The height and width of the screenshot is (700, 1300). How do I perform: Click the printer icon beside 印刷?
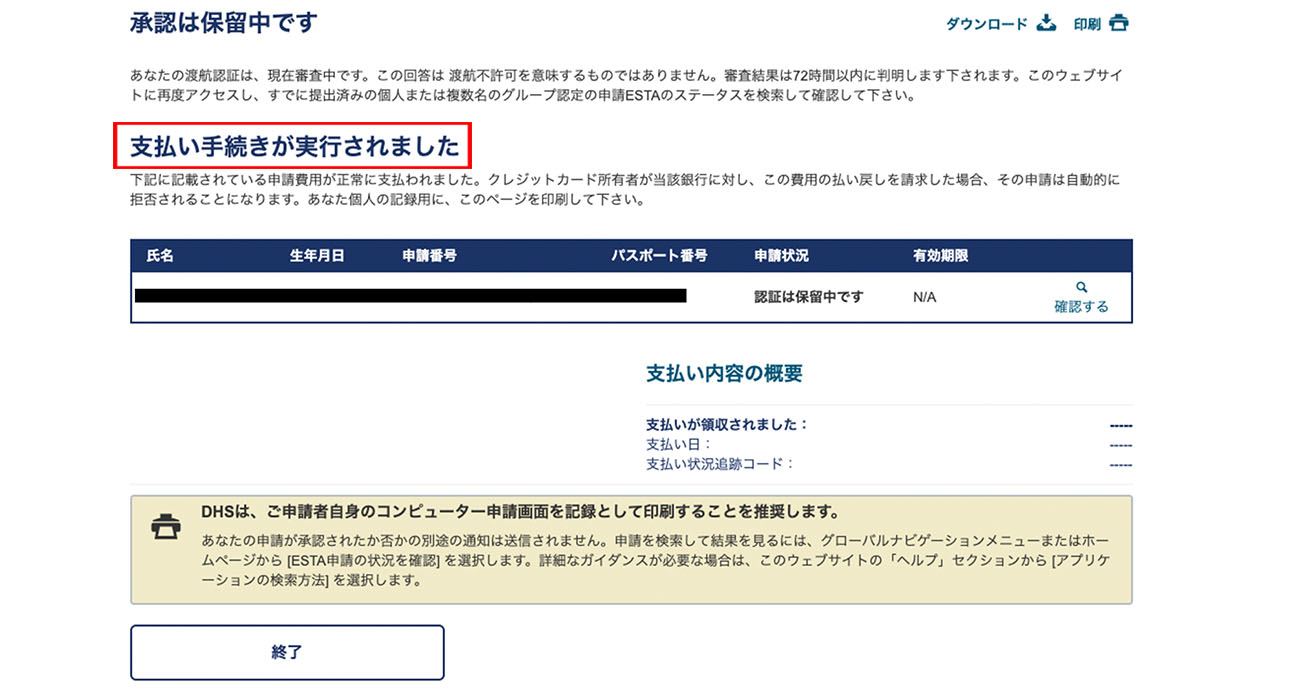1119,23
